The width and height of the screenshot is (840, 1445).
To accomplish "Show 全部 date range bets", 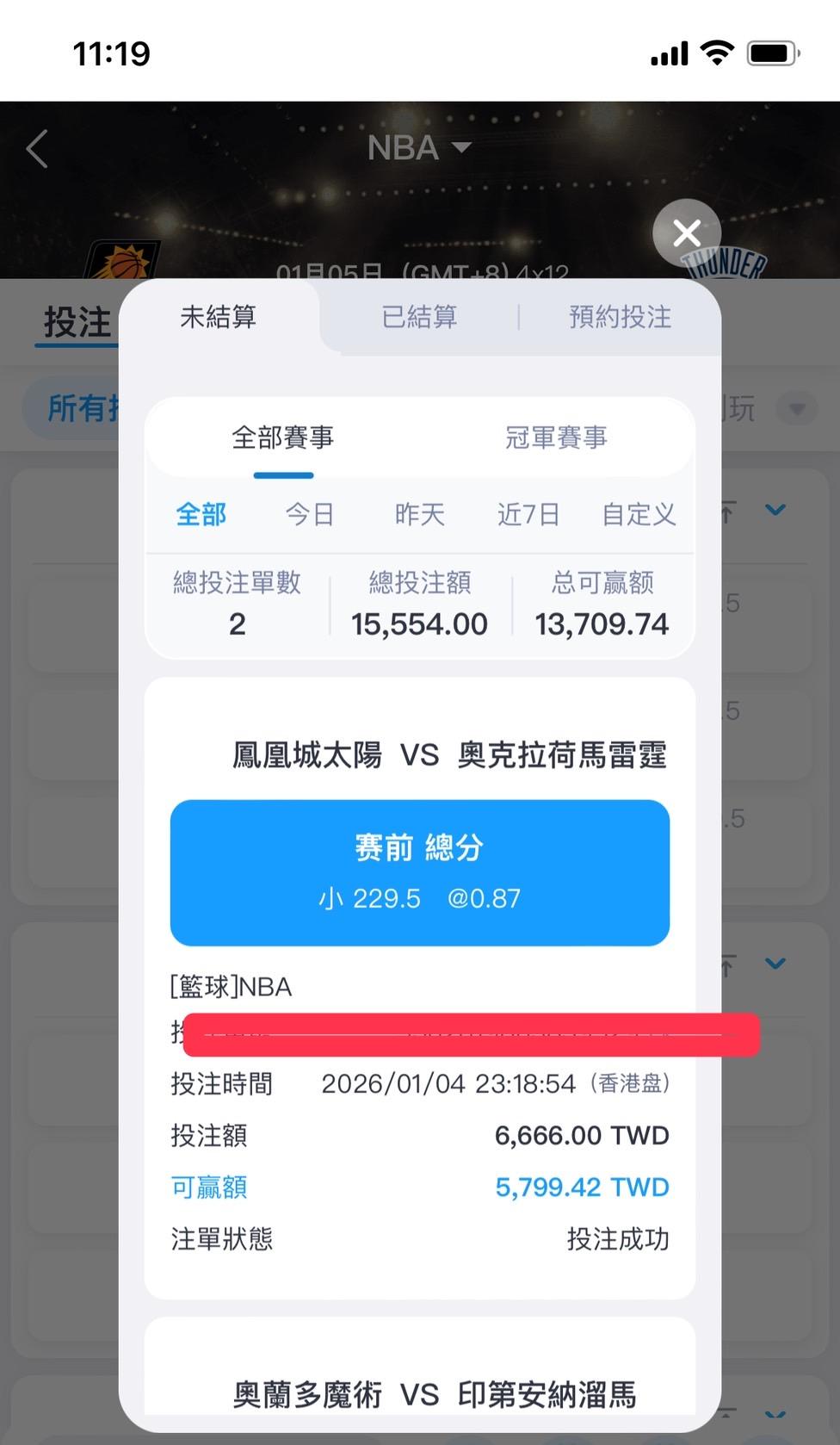I will [x=201, y=514].
